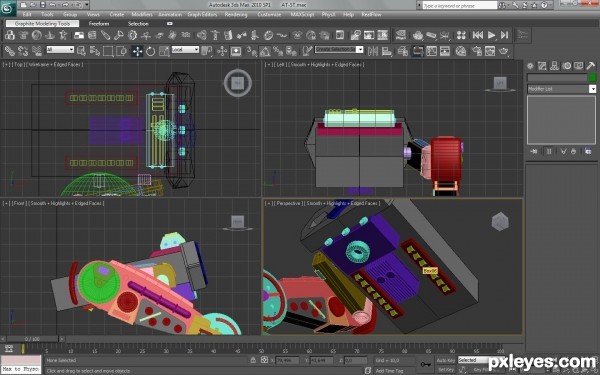Click the Set Key button
The width and height of the screenshot is (600, 375).
click(445, 370)
